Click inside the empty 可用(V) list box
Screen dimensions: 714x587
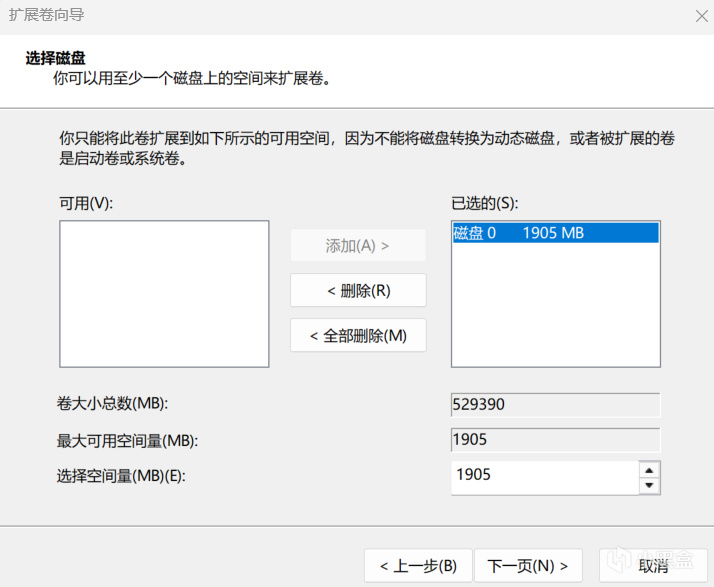(x=164, y=294)
